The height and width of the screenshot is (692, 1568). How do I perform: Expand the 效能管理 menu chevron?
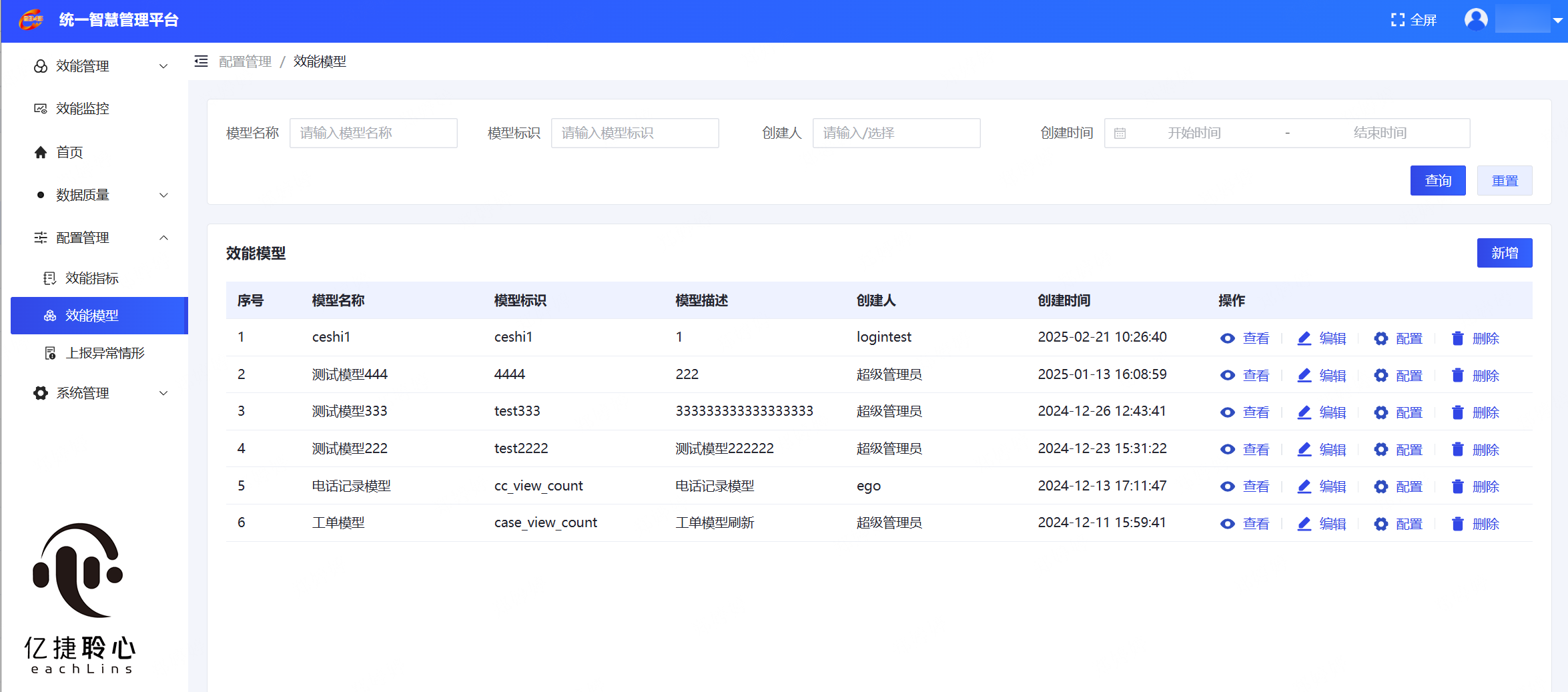pyautogui.click(x=163, y=66)
